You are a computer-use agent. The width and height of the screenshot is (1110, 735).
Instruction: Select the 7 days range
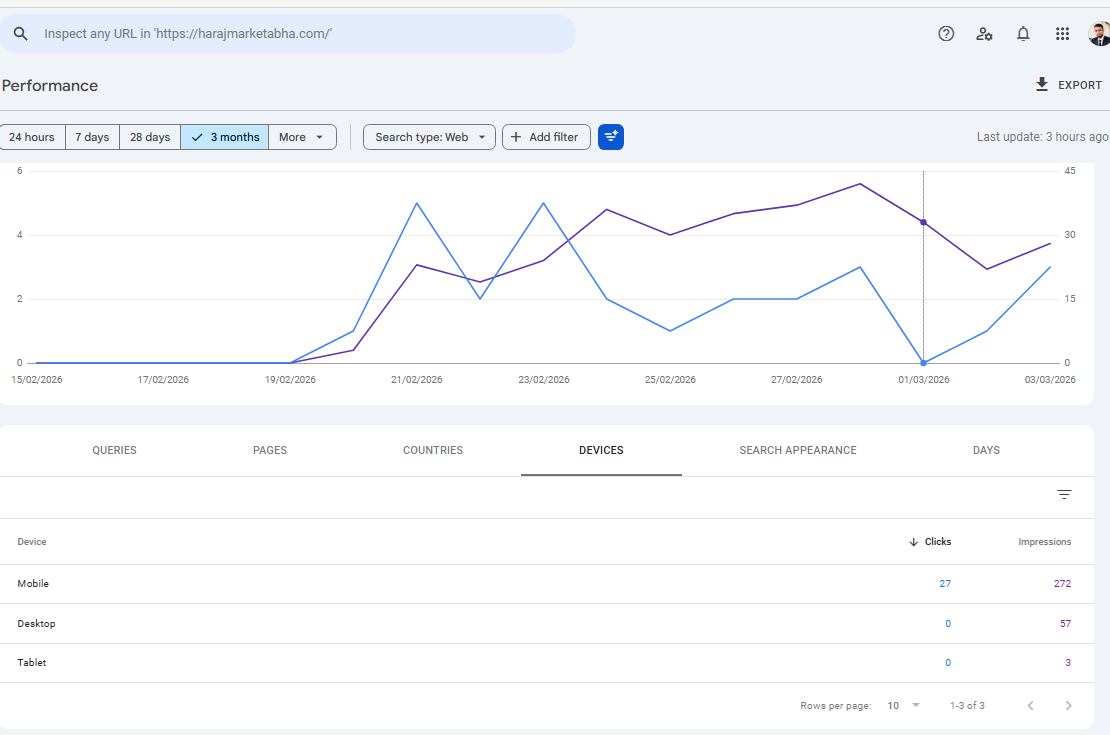click(x=92, y=137)
